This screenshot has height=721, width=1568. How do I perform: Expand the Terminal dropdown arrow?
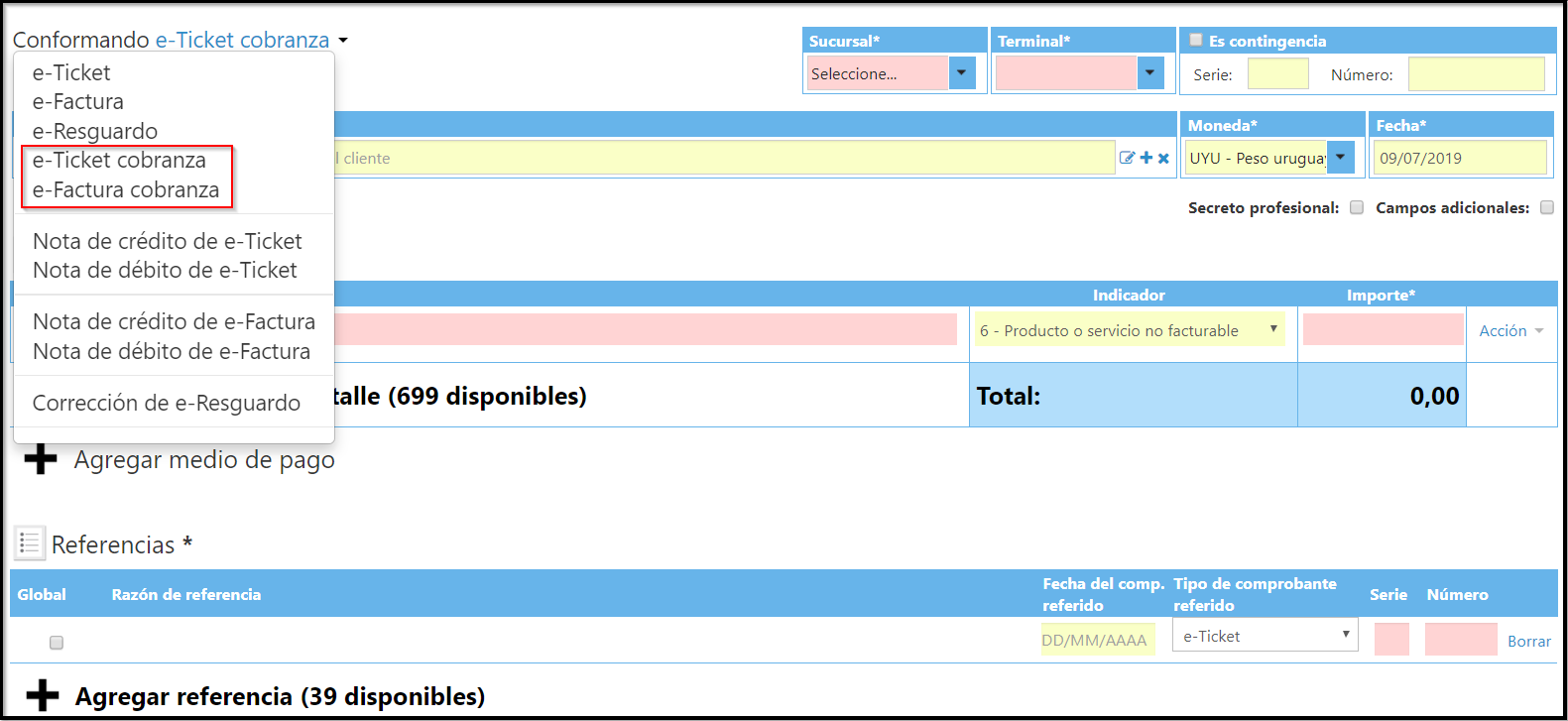pos(1149,73)
